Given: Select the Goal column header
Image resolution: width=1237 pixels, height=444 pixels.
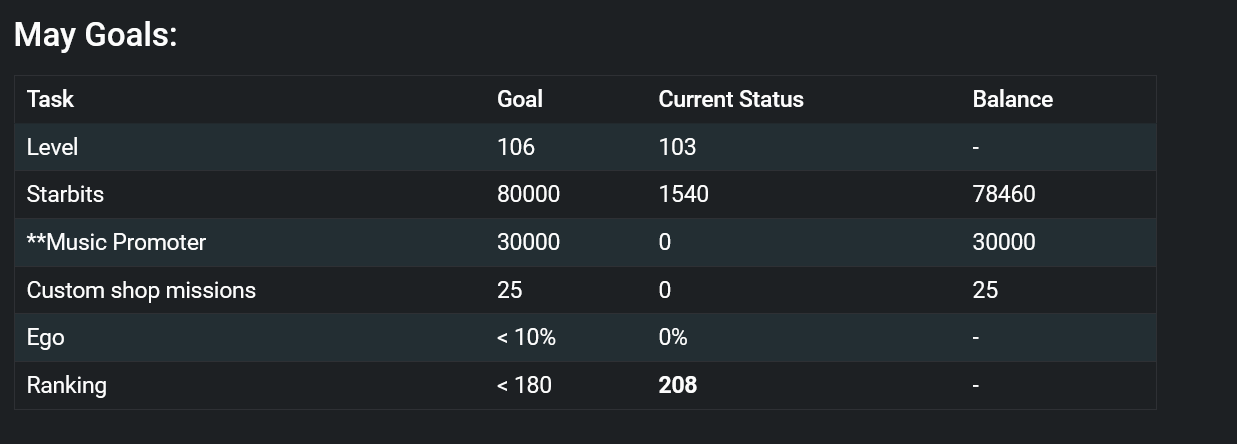Looking at the screenshot, I should click(520, 99).
